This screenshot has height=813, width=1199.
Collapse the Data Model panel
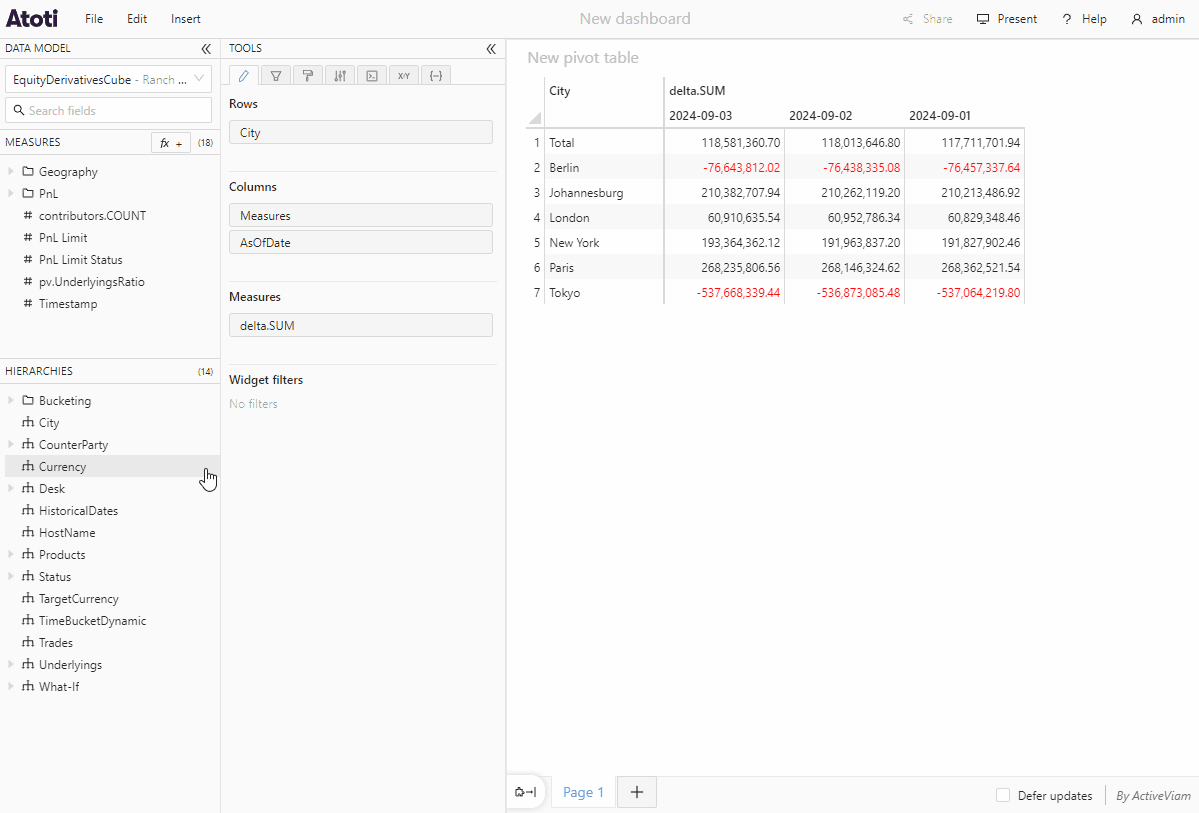206,49
